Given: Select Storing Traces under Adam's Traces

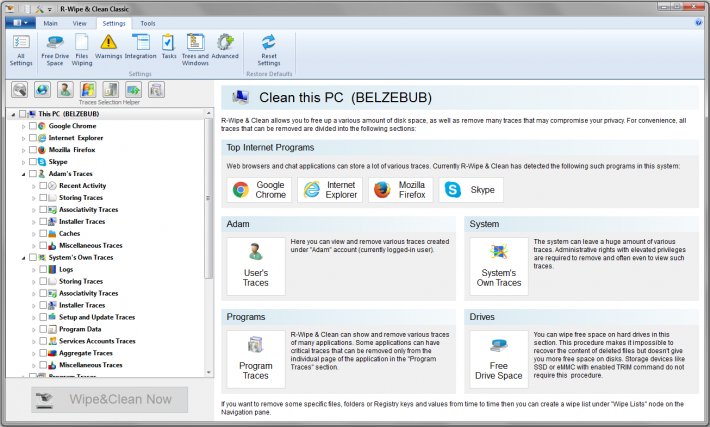Looking at the screenshot, I should 81,197.
